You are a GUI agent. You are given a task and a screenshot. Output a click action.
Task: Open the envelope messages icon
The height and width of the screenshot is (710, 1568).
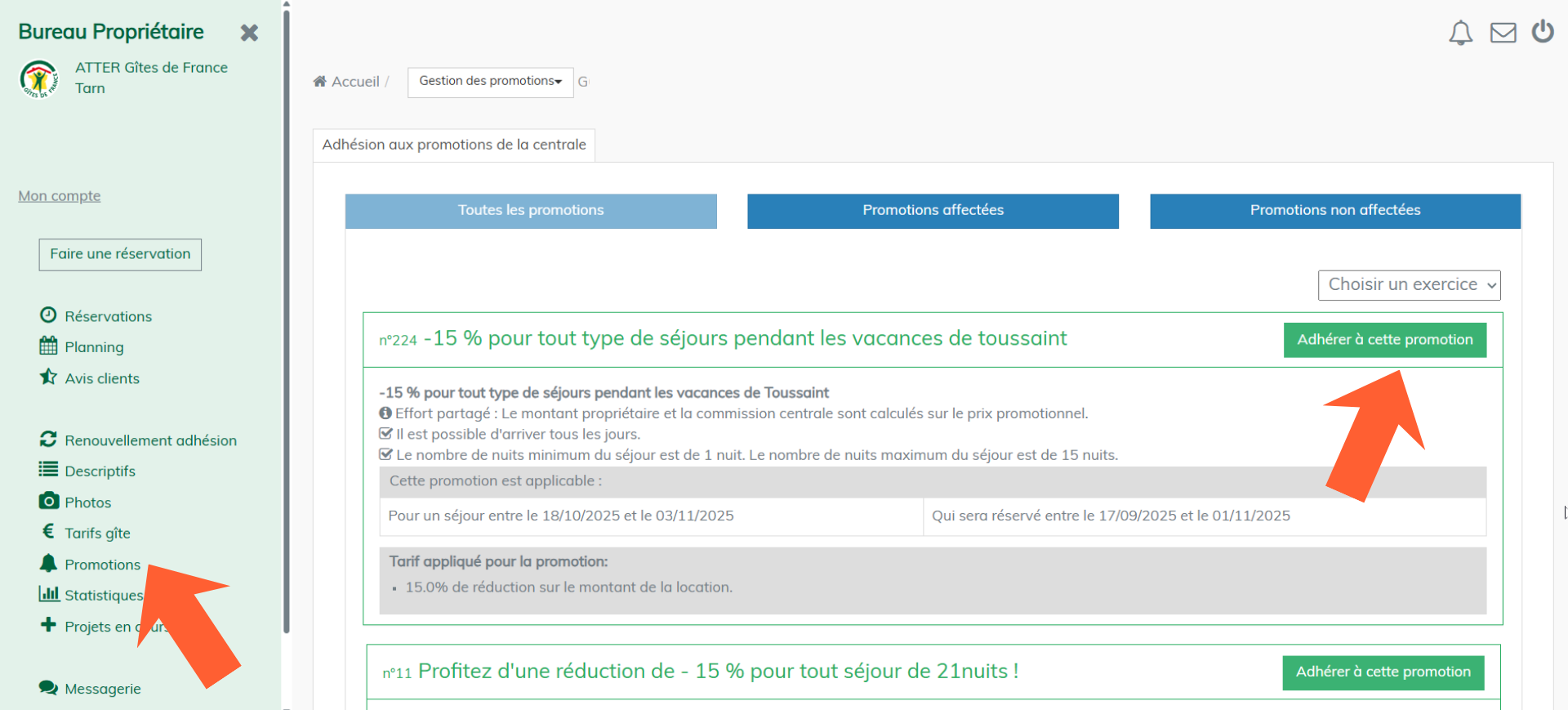(1503, 33)
